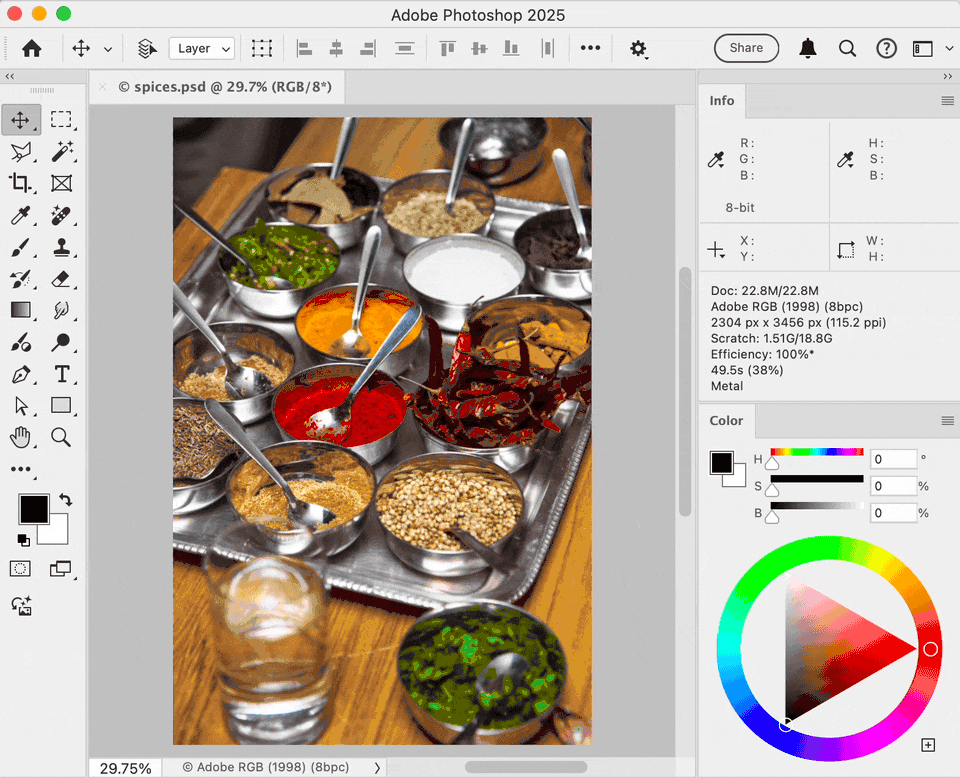
Task: Select the Zoom tool
Action: pos(62,437)
